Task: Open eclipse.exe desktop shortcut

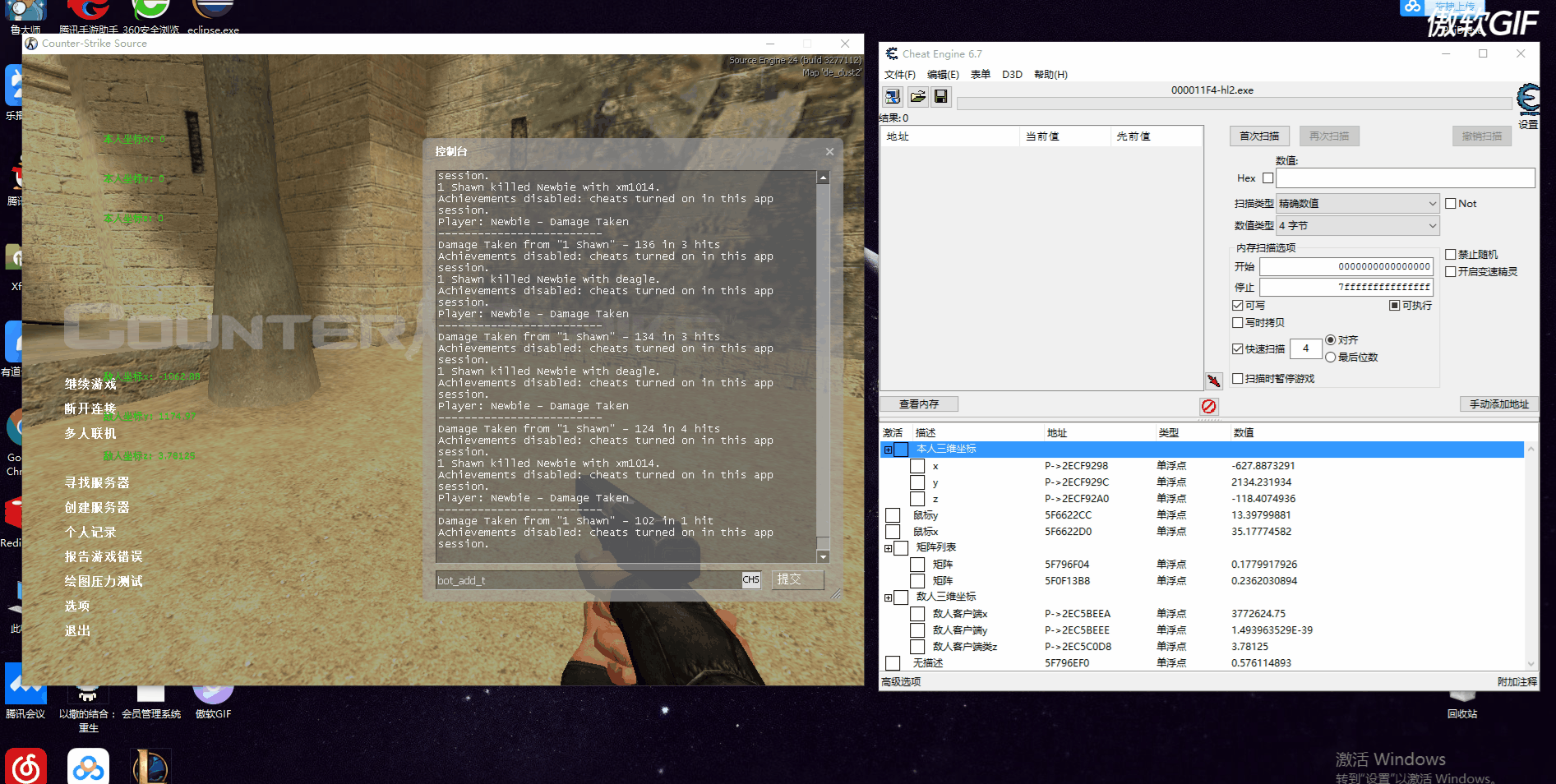Action: pyautogui.click(x=213, y=18)
